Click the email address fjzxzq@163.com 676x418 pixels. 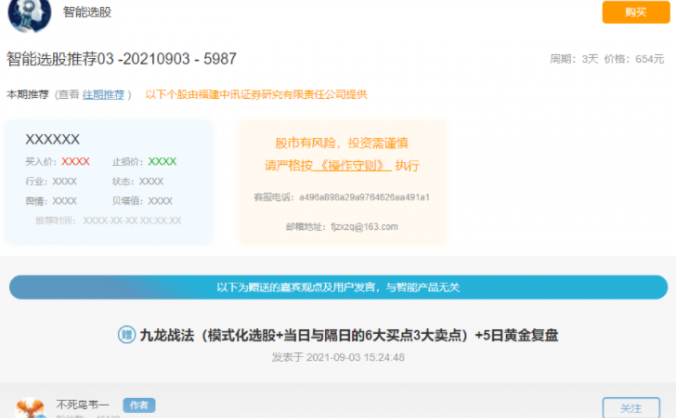364,227
